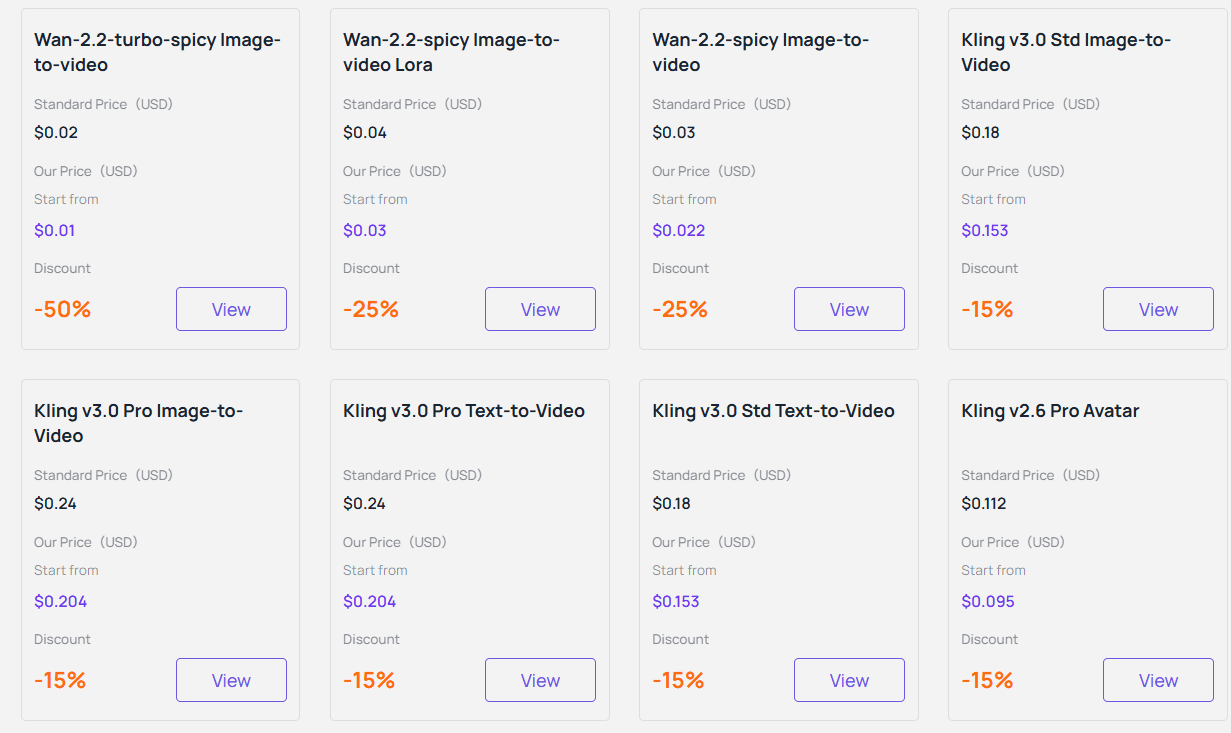The height and width of the screenshot is (733, 1231).
Task: Click View on Kling v3.0 Pro Image-to-Video
Action: coord(231,680)
